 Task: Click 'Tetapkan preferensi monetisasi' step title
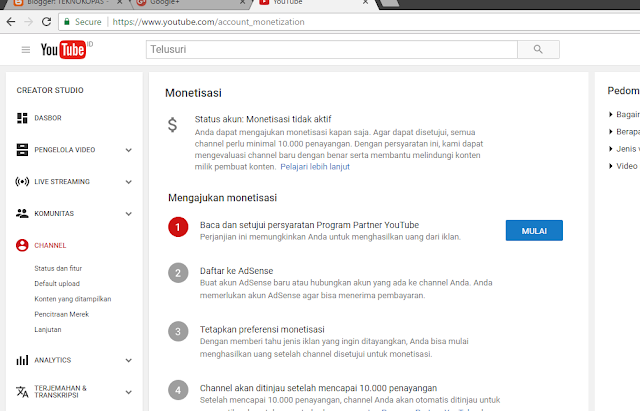262,329
